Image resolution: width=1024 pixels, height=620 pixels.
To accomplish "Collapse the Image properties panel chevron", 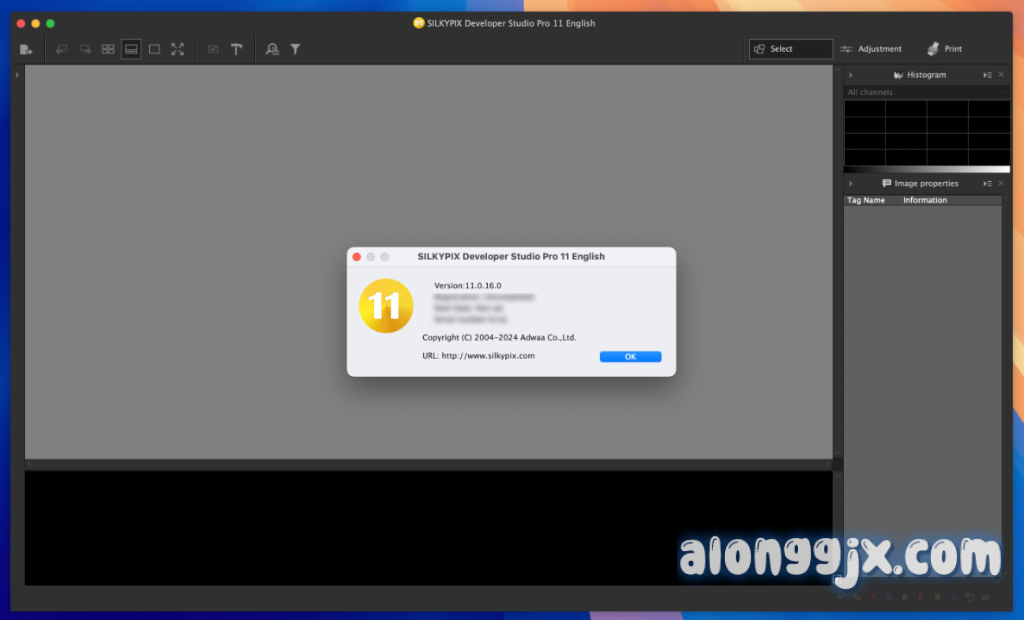I will click(850, 184).
